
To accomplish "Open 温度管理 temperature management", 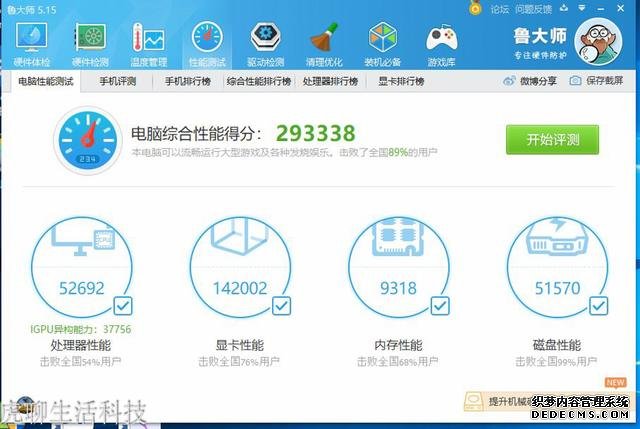I will coord(149,44).
